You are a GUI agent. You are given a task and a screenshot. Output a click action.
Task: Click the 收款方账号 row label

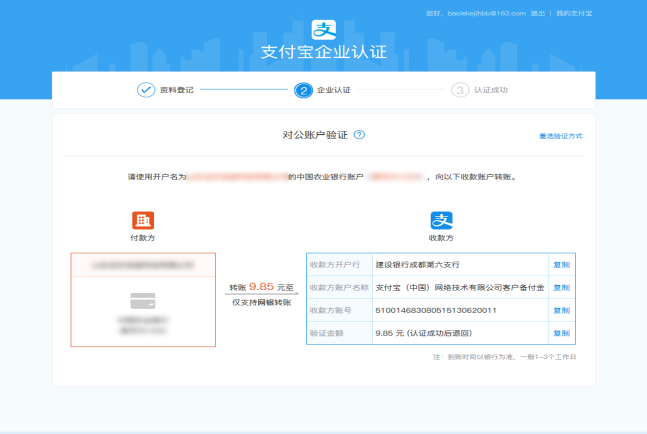331,310
